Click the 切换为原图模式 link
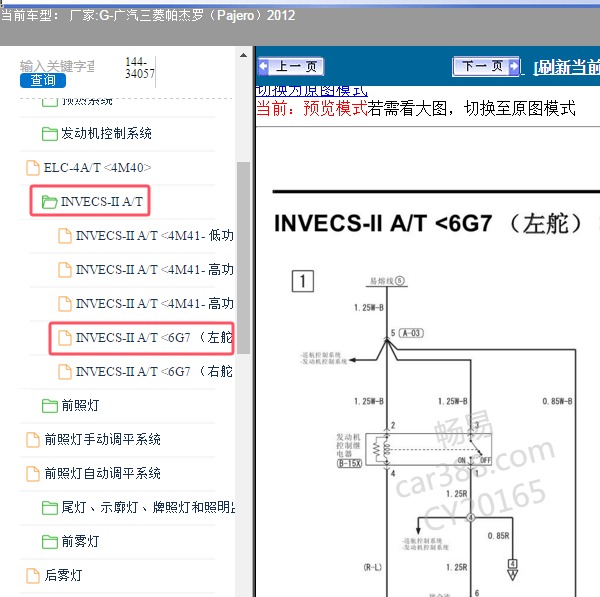This screenshot has width=600, height=597. pos(311,91)
